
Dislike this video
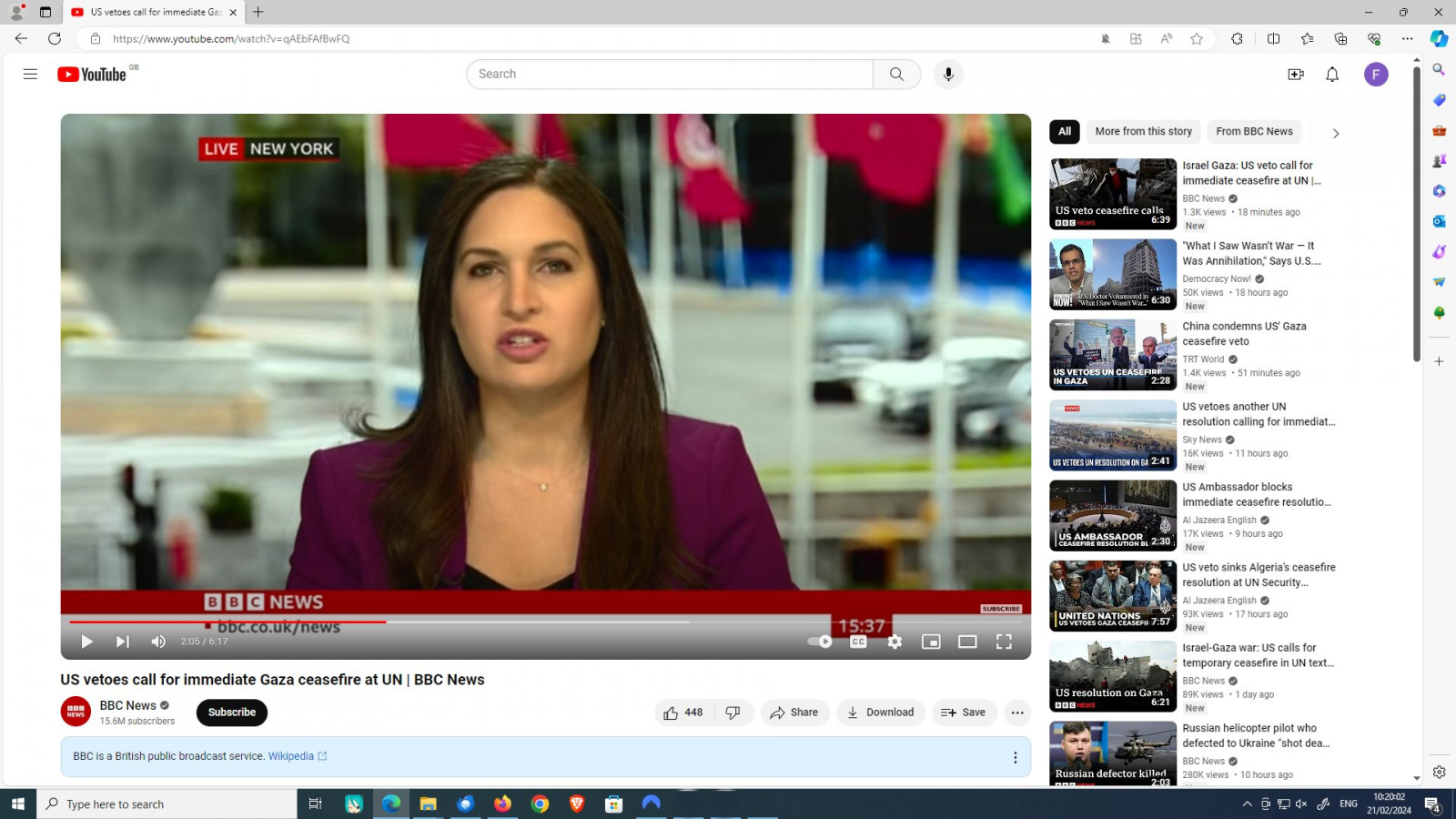733,713
